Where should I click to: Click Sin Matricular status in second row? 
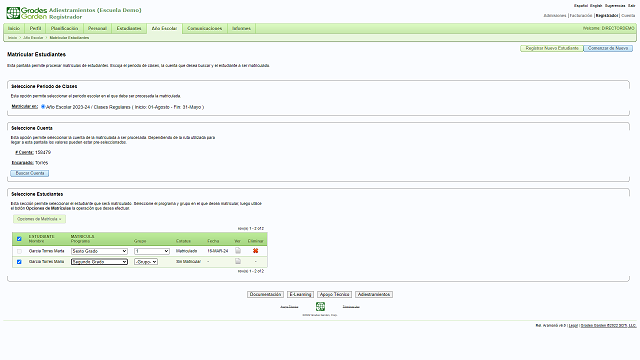tap(188, 262)
